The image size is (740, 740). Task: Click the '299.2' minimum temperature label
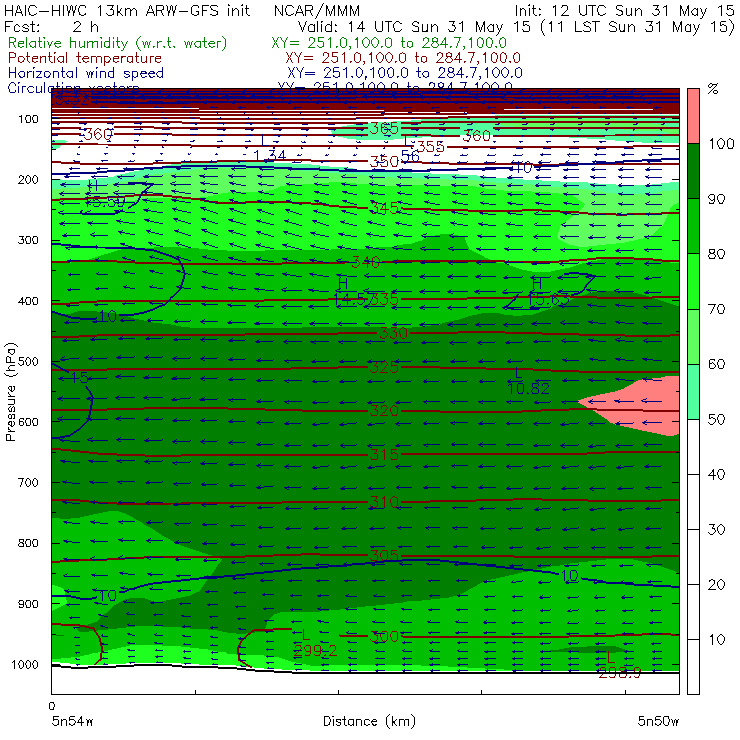[x=315, y=651]
